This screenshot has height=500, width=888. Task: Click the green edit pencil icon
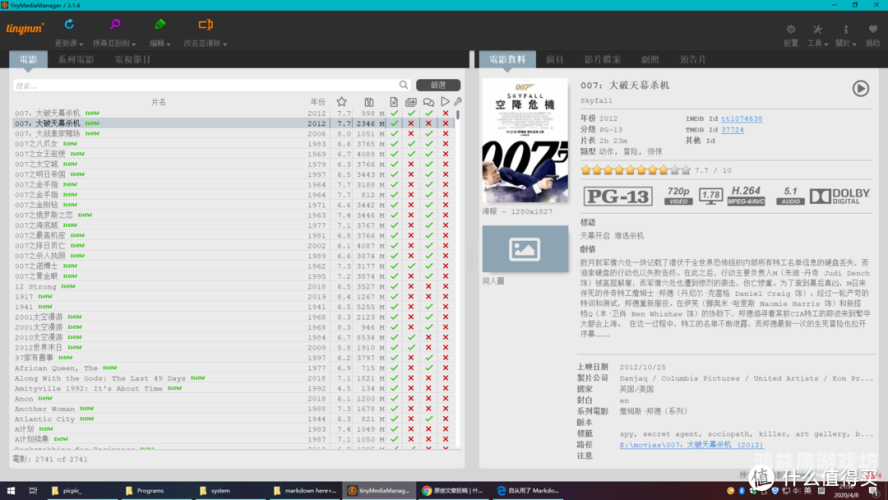(160, 24)
